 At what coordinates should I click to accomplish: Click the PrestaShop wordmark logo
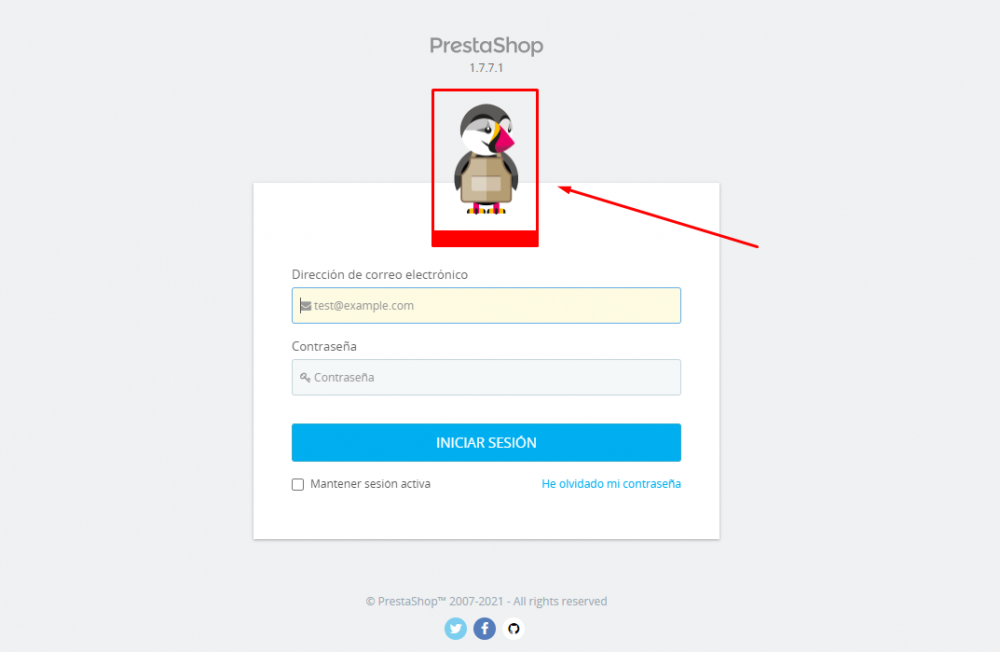486,45
